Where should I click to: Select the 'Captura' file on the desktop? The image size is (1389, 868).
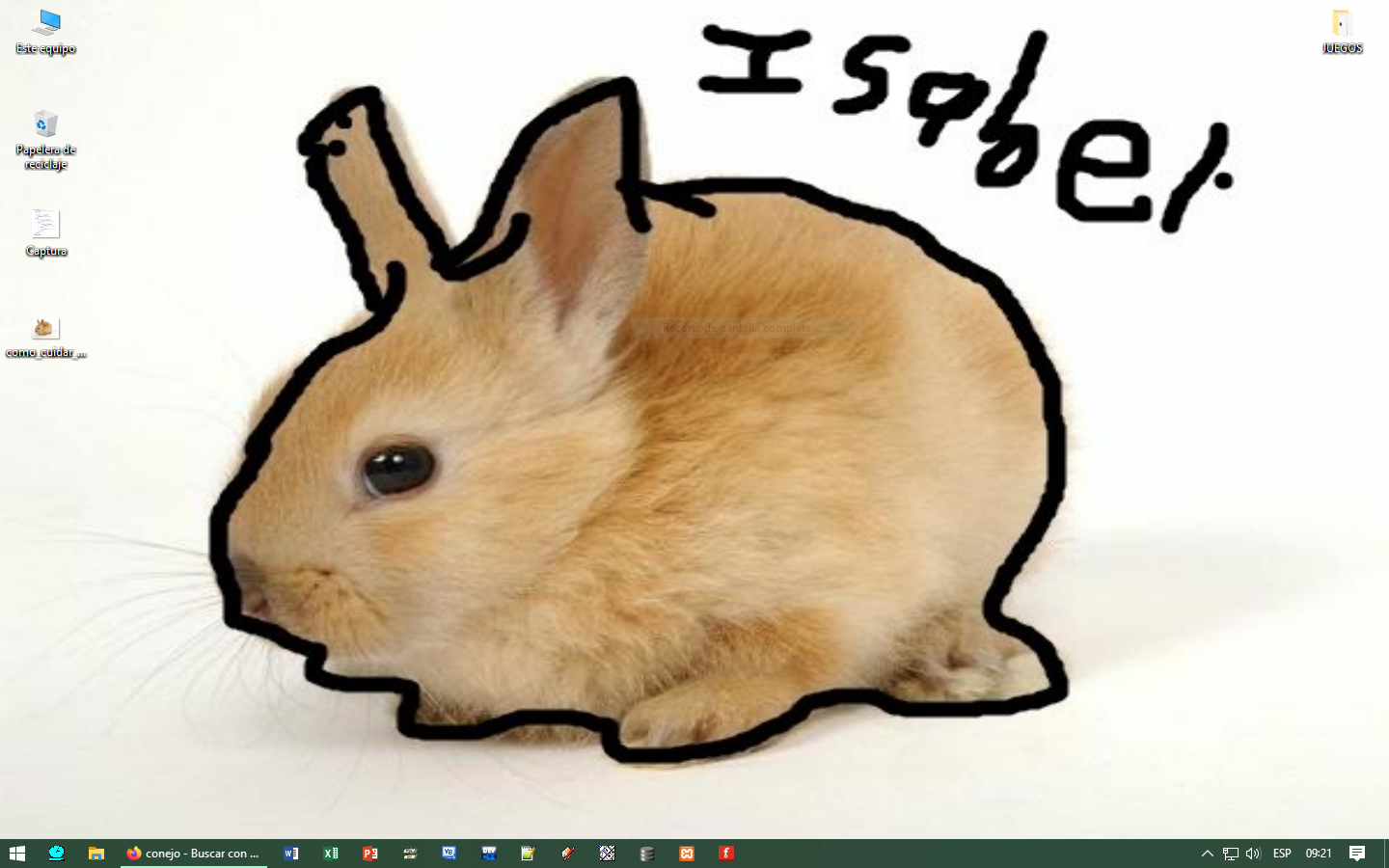(46, 233)
